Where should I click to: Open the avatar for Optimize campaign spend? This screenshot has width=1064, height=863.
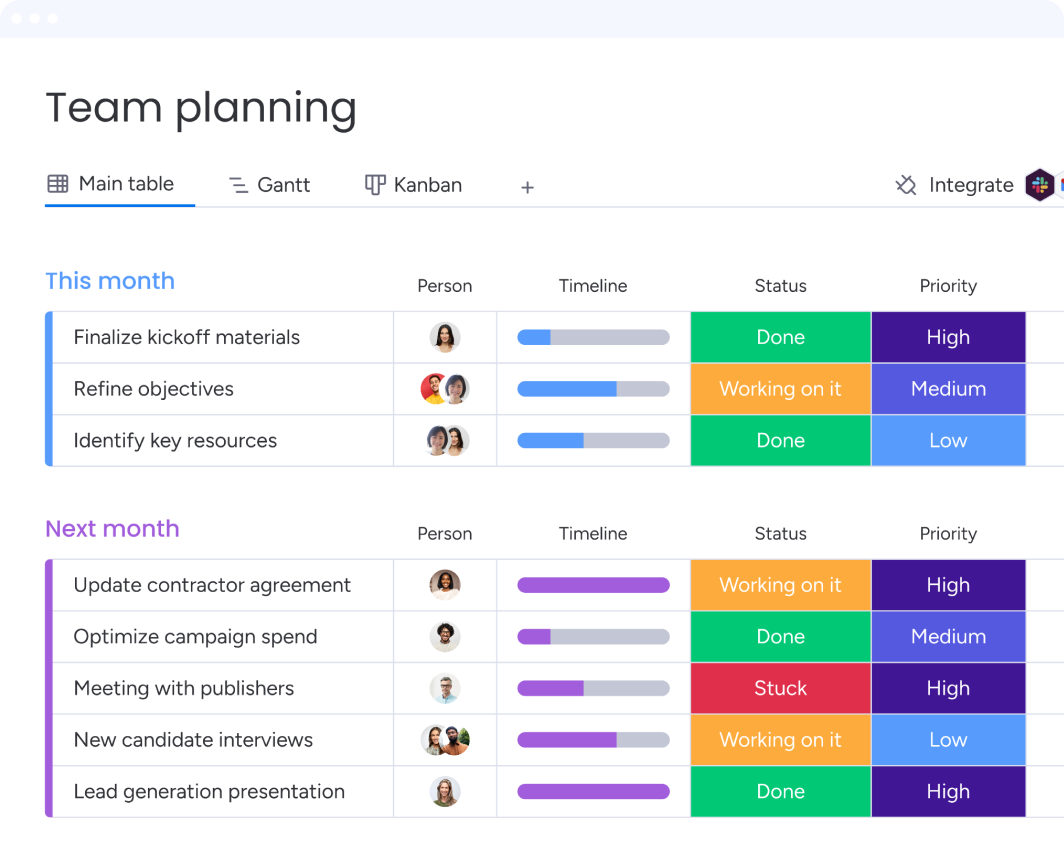point(445,636)
